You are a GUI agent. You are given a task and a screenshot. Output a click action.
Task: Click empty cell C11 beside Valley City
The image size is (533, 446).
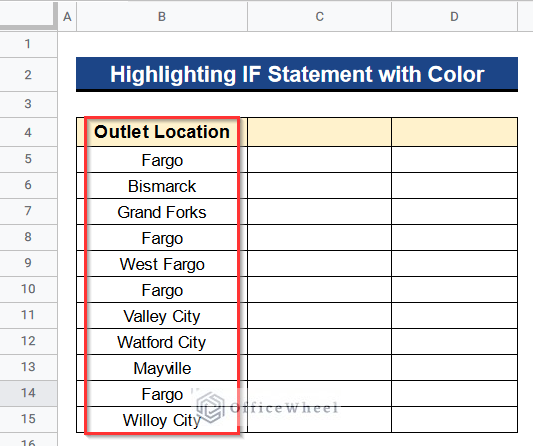pos(320,315)
